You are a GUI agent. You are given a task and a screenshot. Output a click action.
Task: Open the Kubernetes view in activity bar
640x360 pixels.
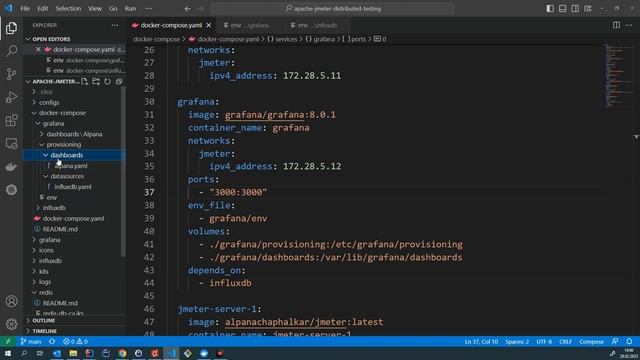11,190
